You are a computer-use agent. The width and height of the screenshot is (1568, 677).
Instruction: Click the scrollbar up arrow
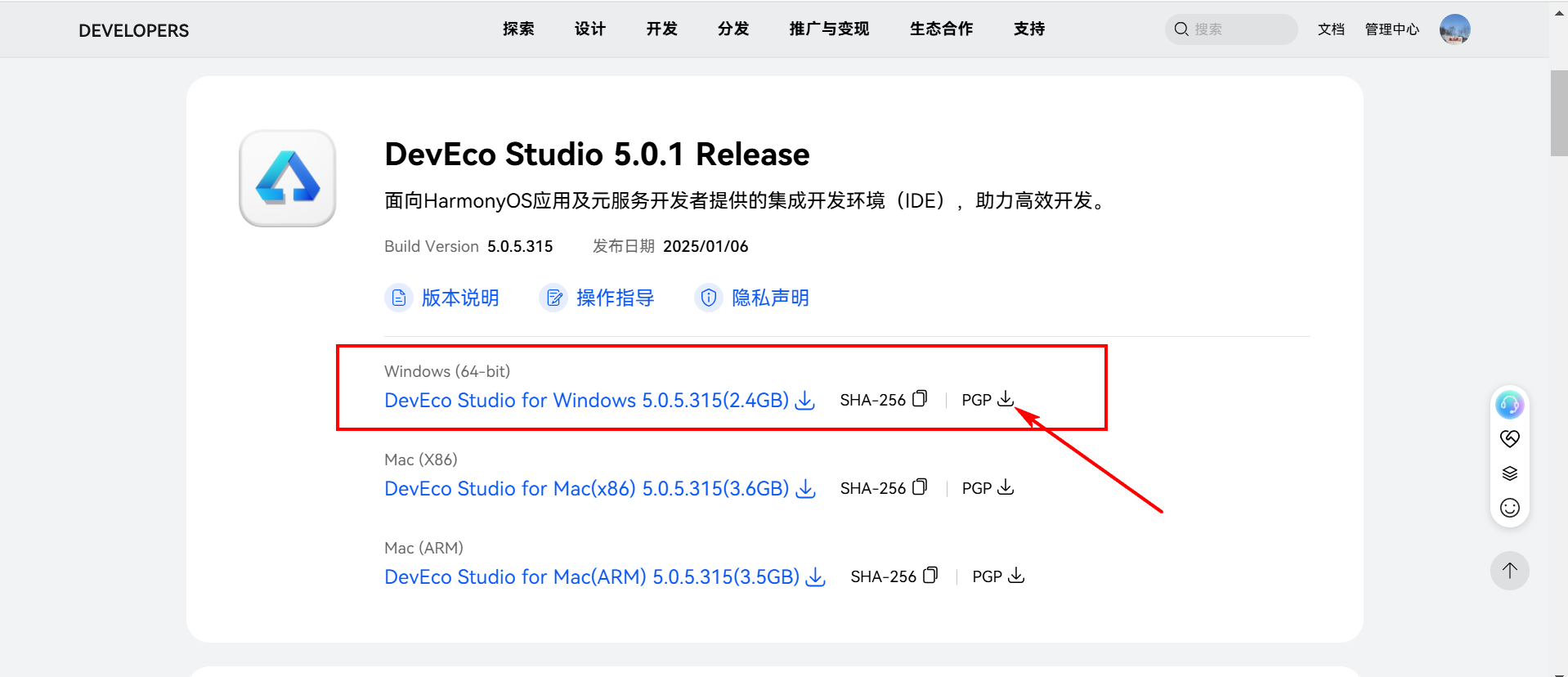pyautogui.click(x=1559, y=12)
